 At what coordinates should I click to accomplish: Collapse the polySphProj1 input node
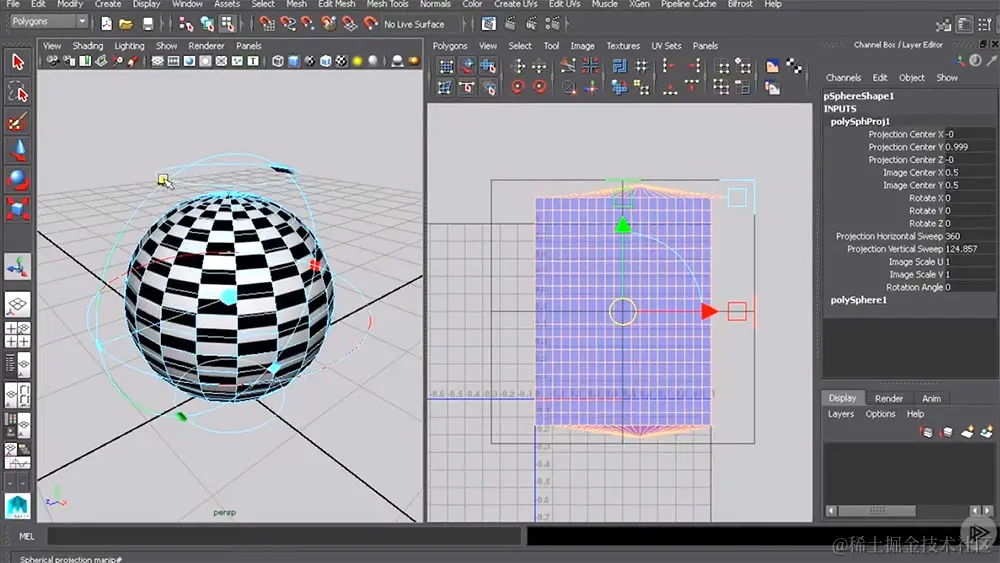pyautogui.click(x=860, y=121)
